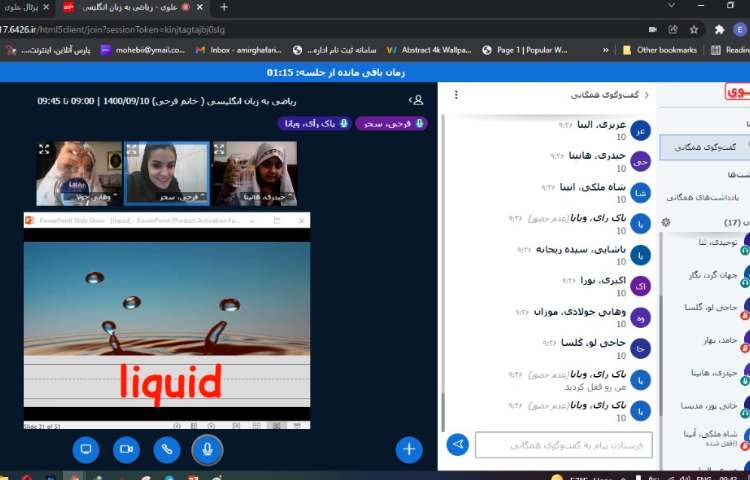The width and height of the screenshot is (750, 480).
Task: Open گفت‌وگوی همگانی in side panel
Action: pos(705,147)
